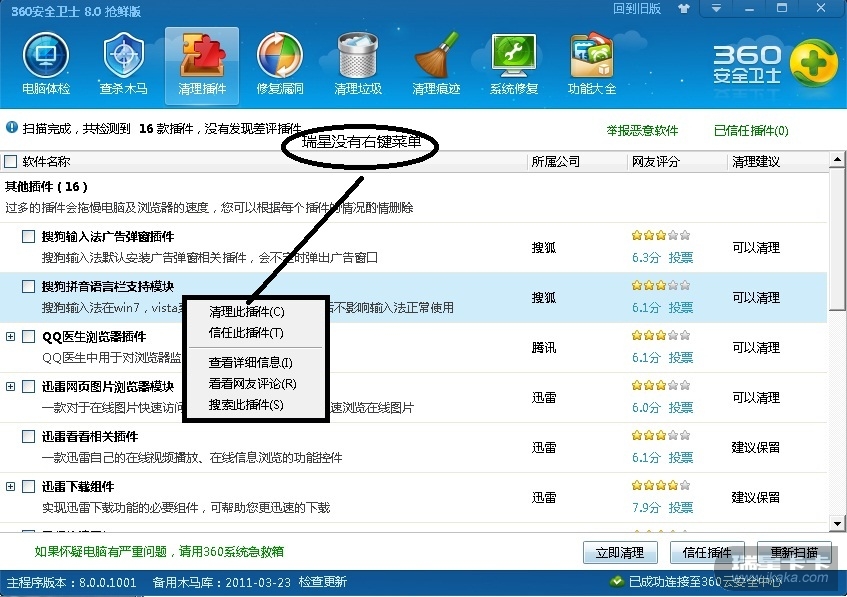Vote 投票 for QQ医生浏览器插件
The image size is (847, 597).
coord(681,358)
